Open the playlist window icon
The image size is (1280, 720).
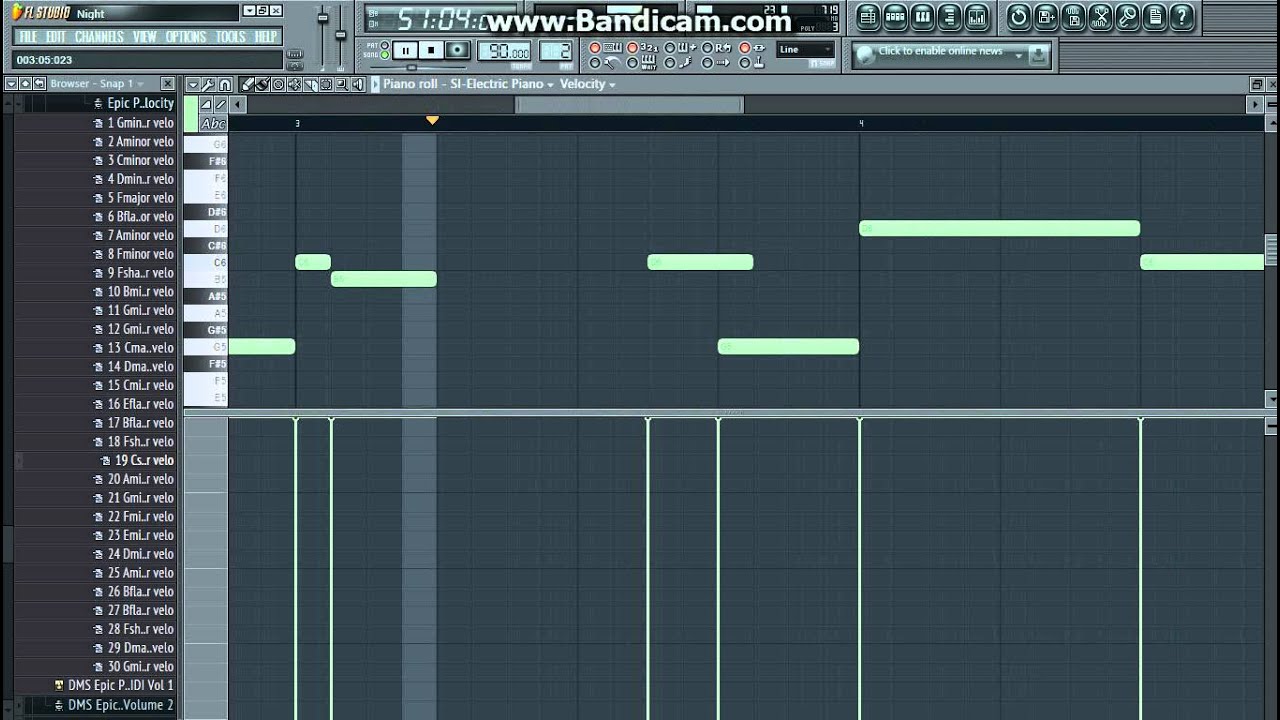[868, 17]
